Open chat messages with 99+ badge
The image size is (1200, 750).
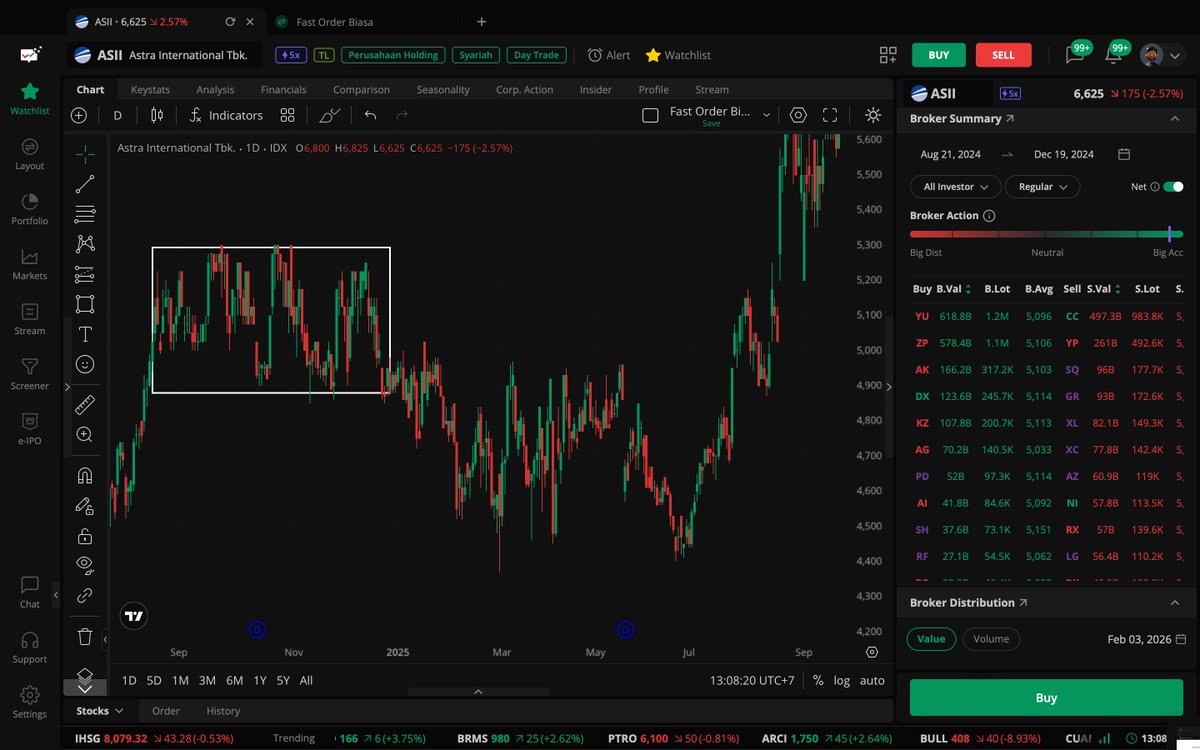(x=1076, y=54)
